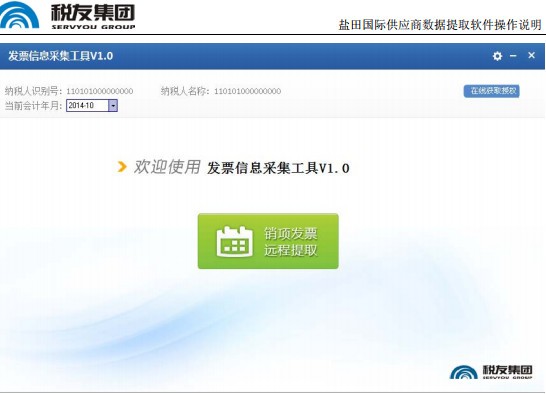
Task: Click the 销项发票远程提取 text on green button
Action: 290,242
